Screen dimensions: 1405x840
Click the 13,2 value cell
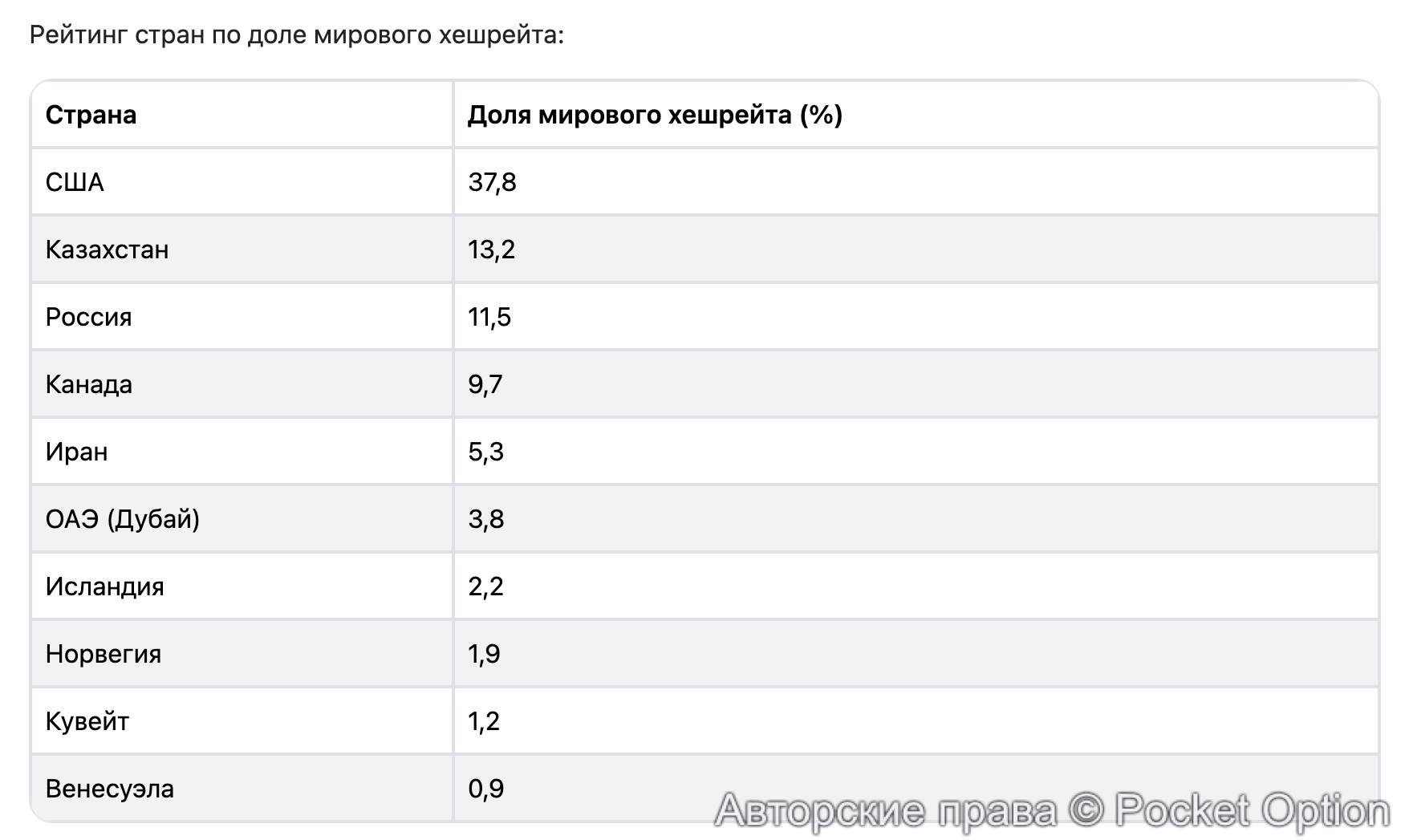pos(491,250)
